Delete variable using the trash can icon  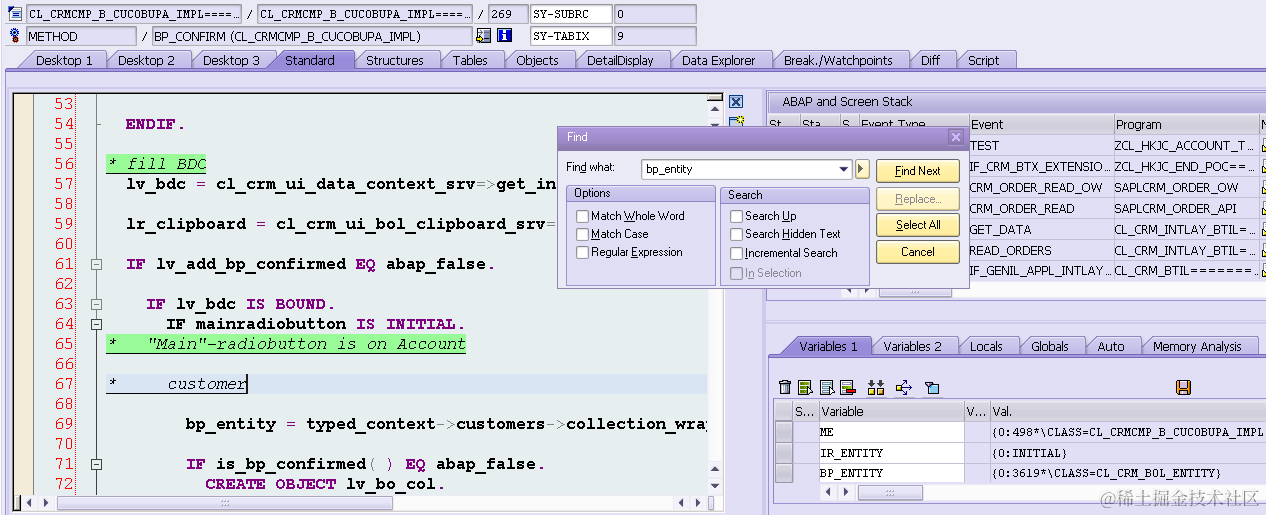[785, 387]
